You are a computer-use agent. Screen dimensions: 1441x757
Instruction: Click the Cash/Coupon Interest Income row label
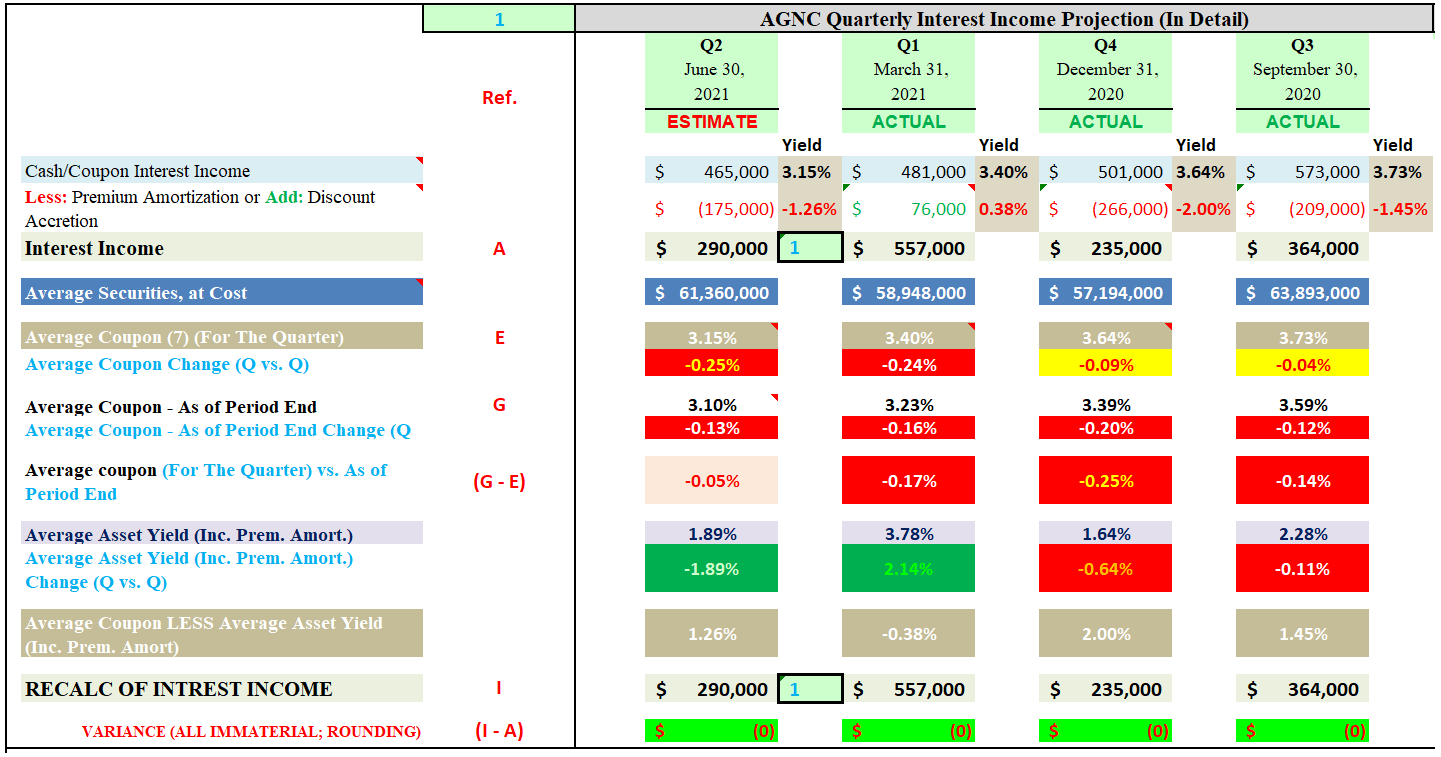tap(222, 170)
